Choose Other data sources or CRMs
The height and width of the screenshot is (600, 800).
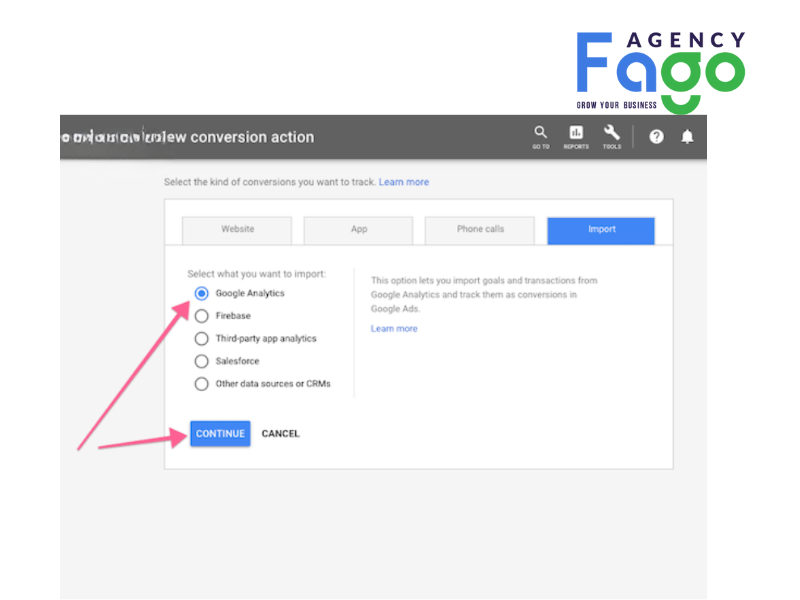(201, 384)
